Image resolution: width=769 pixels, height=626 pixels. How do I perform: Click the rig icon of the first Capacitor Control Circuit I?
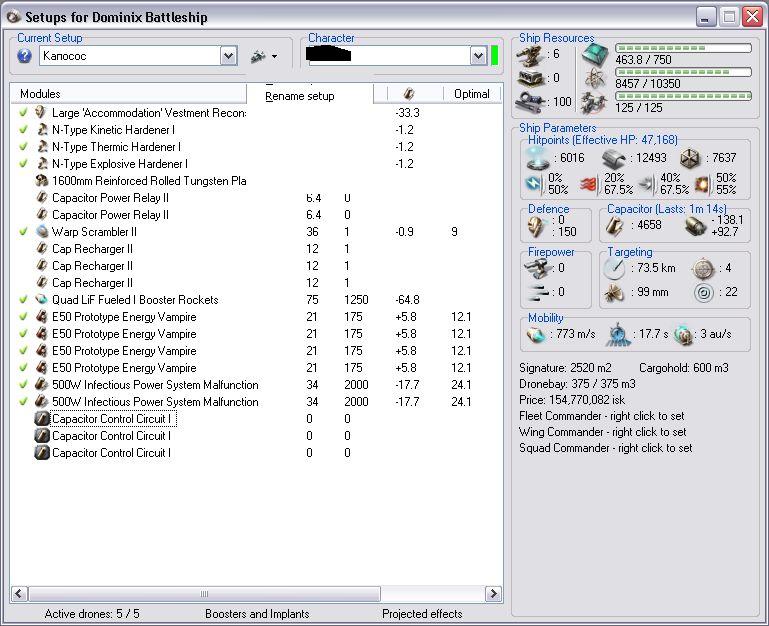click(42, 418)
